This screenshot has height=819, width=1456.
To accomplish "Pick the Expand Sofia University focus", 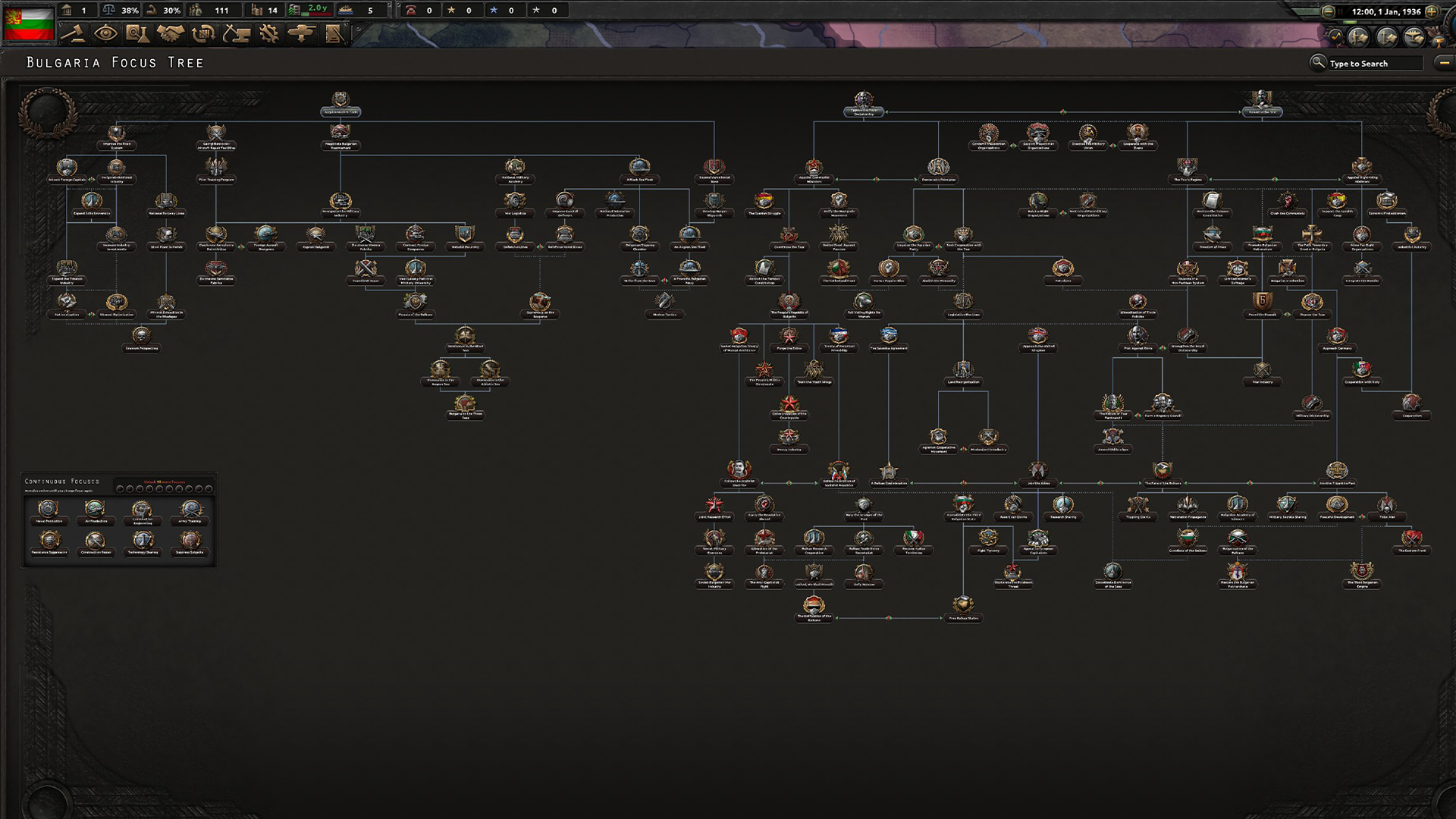I will click(93, 200).
